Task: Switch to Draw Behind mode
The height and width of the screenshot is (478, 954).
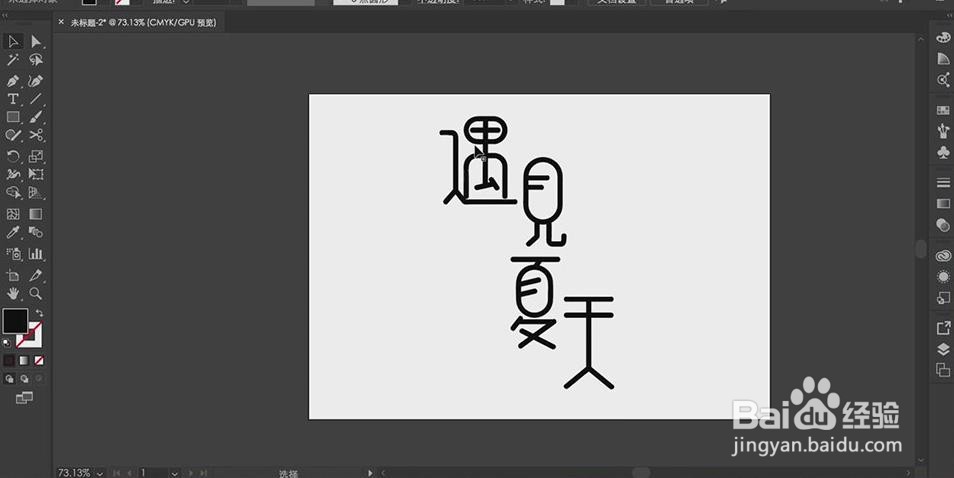Action: click(x=24, y=379)
